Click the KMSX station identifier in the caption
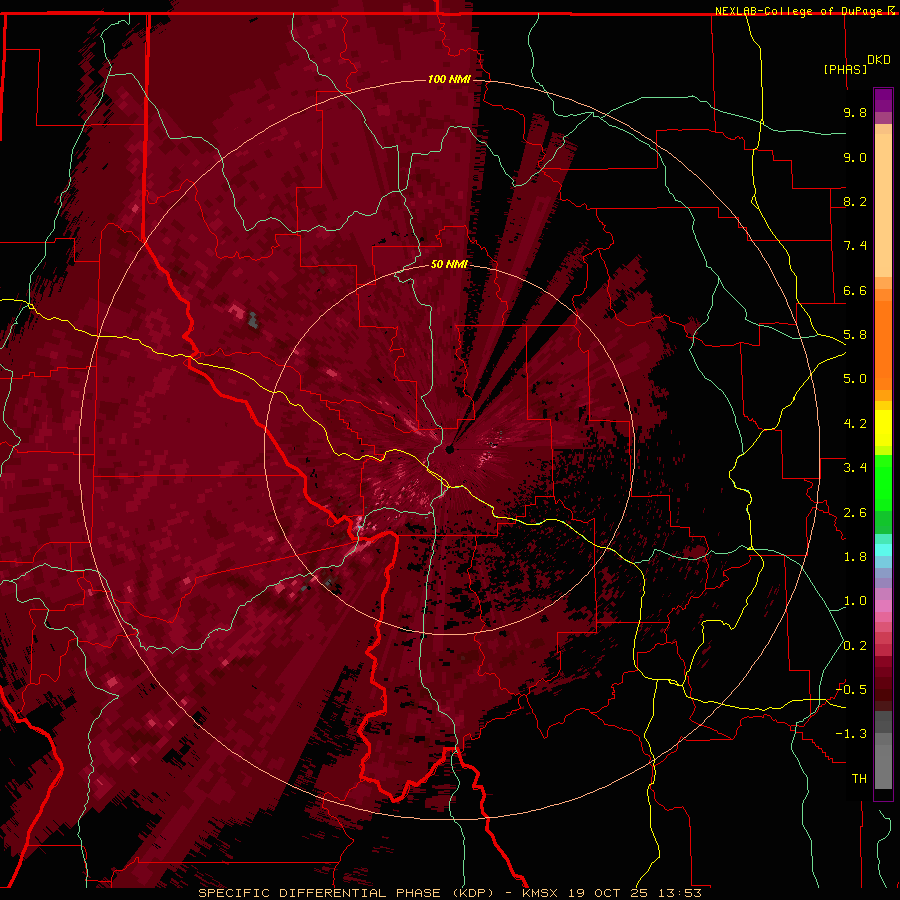The width and height of the screenshot is (900, 900). [x=540, y=893]
